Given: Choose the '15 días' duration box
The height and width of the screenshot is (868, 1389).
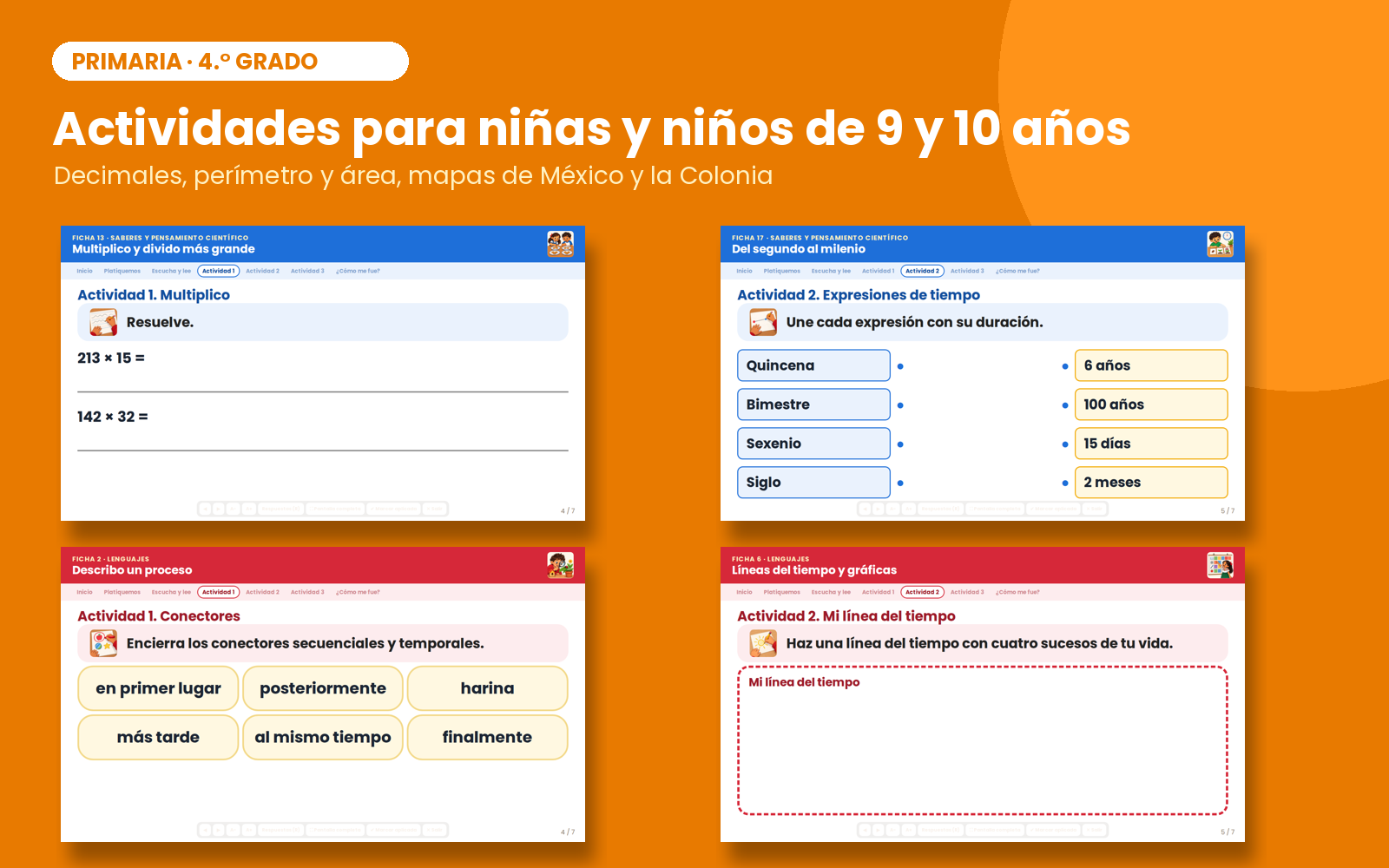Looking at the screenshot, I should tap(1151, 444).
